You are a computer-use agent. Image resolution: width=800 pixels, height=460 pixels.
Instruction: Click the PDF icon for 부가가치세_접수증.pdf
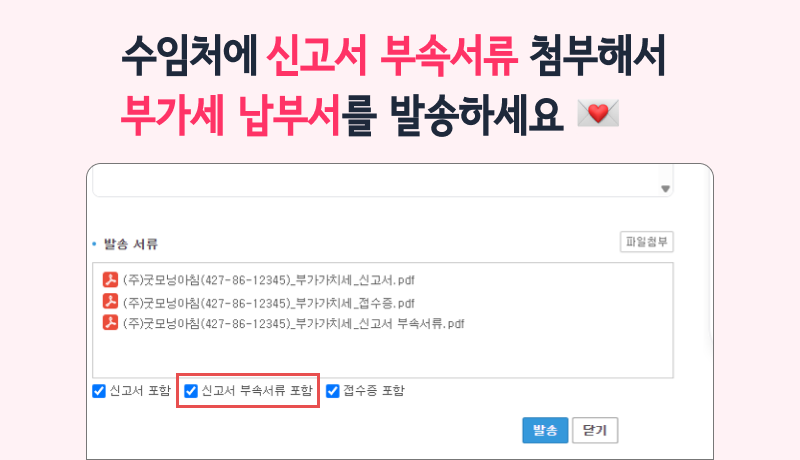click(110, 301)
